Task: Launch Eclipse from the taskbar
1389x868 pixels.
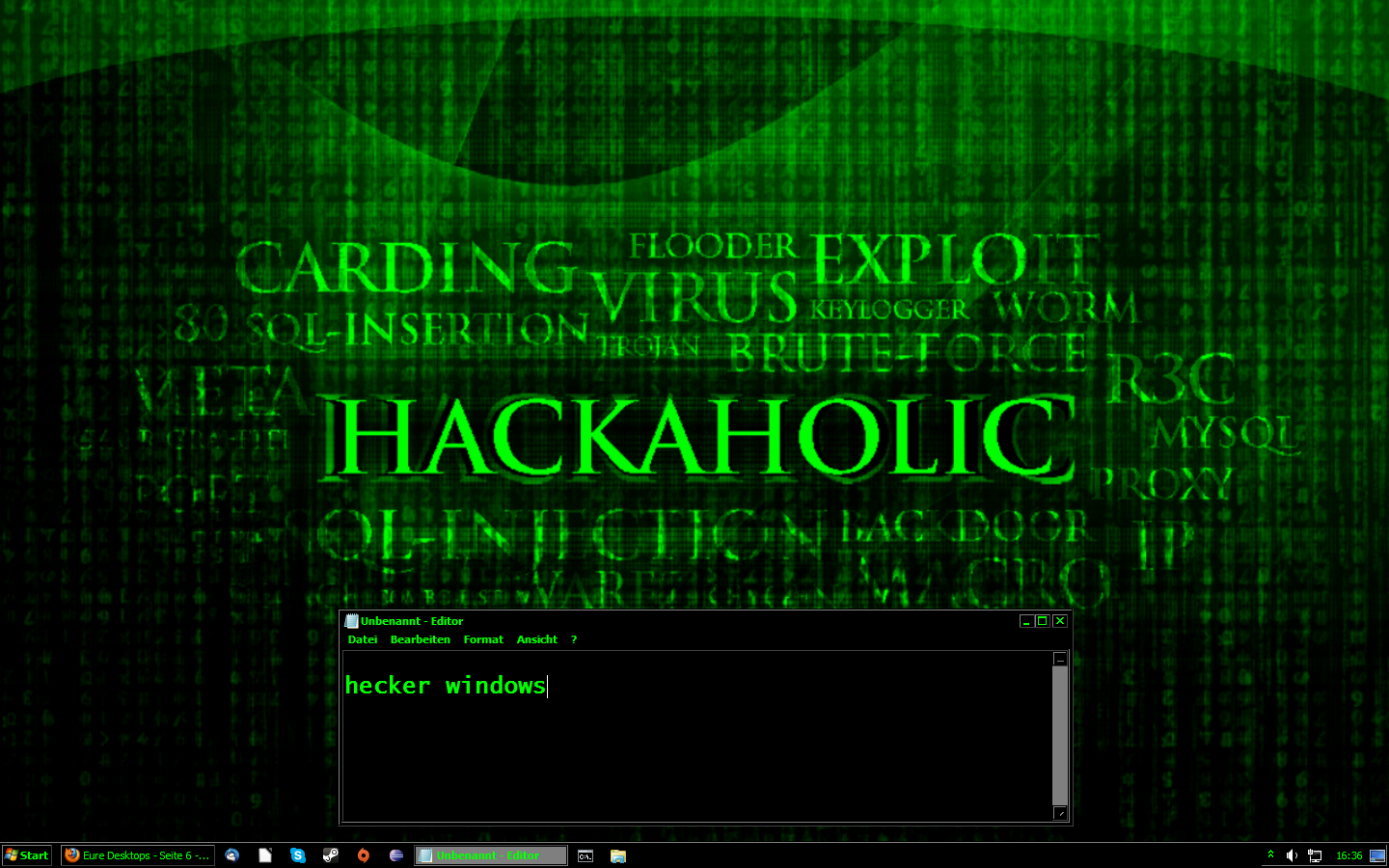Action: point(396,855)
